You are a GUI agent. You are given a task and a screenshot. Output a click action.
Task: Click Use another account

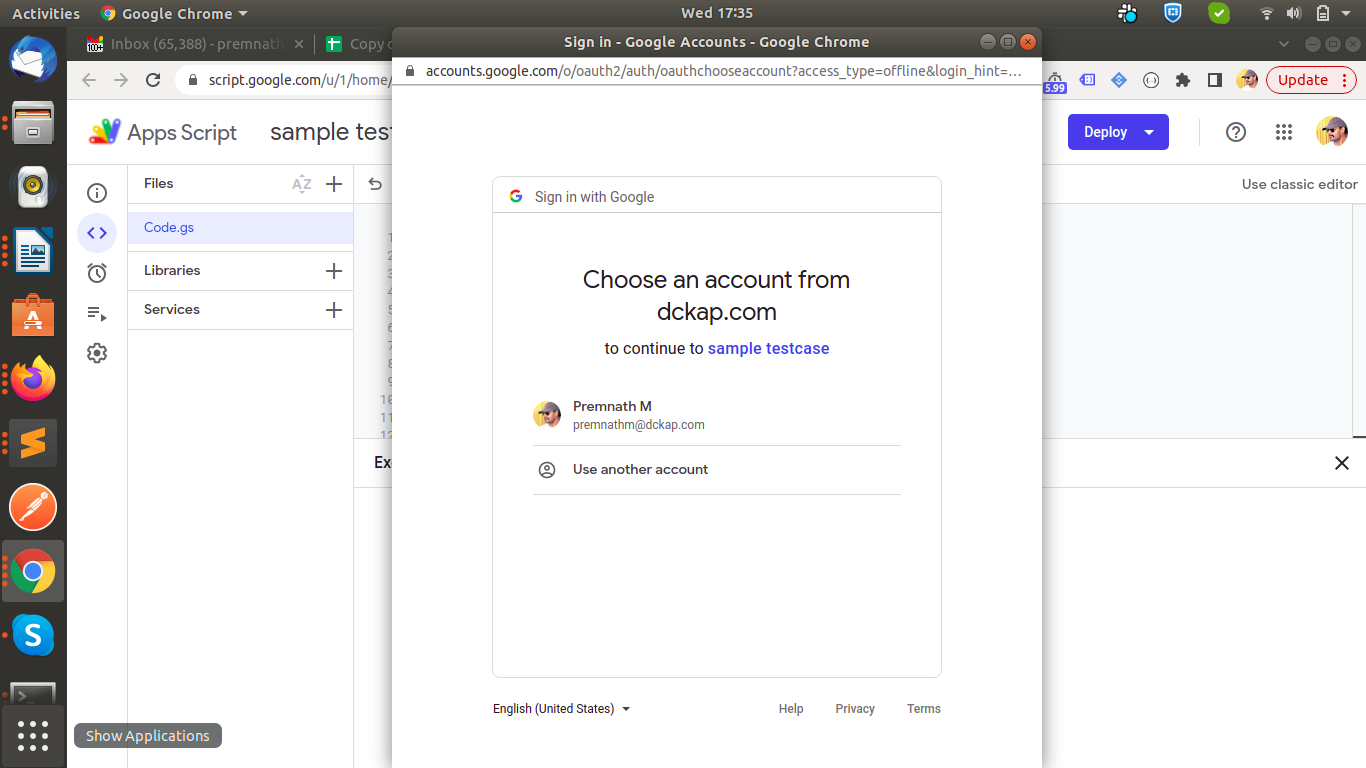717,470
